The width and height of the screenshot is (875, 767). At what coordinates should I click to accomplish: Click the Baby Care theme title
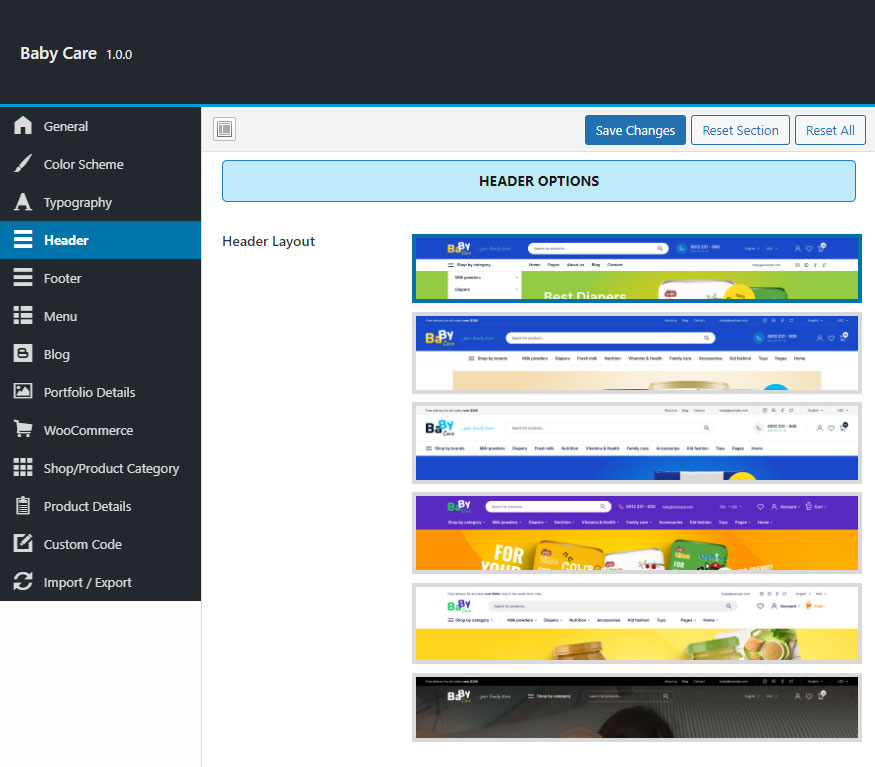point(59,53)
